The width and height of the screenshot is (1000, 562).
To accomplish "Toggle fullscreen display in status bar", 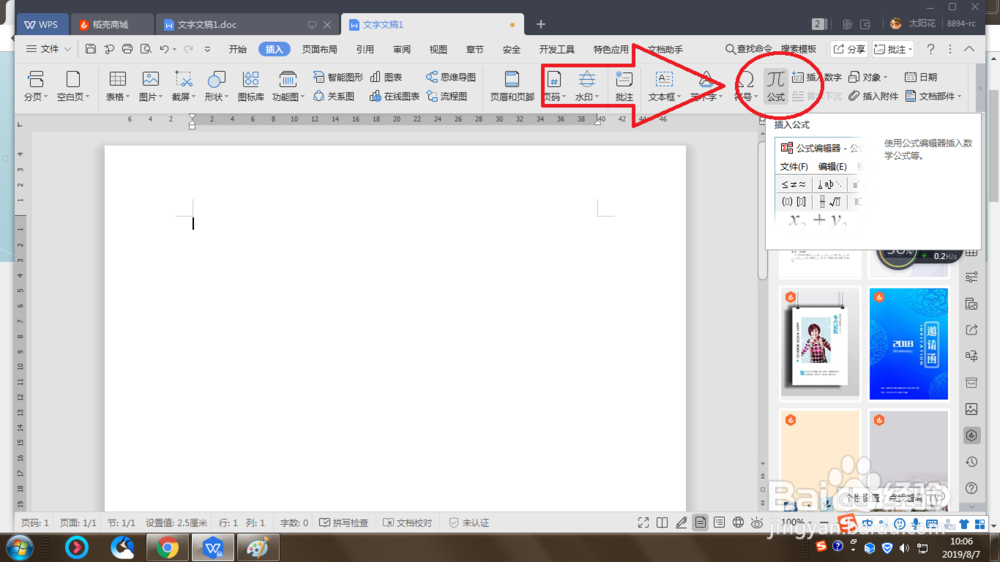I will (643, 522).
